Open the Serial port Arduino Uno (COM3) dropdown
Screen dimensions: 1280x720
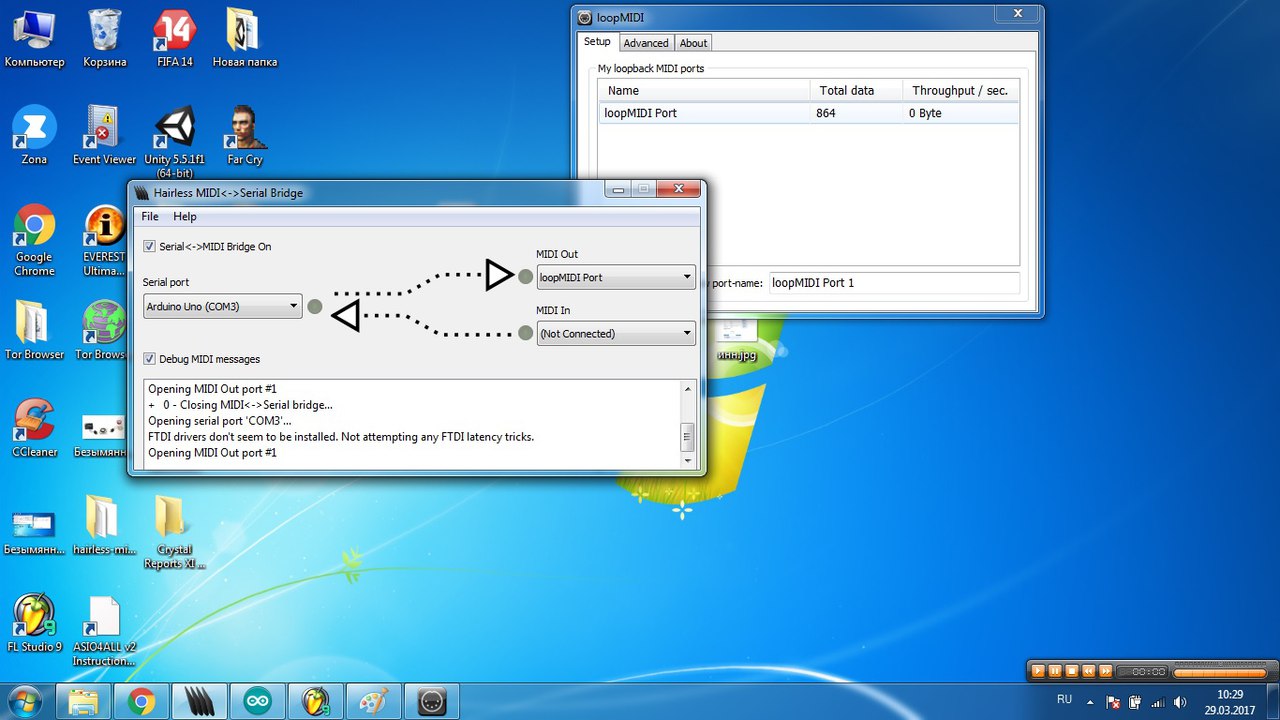point(222,306)
